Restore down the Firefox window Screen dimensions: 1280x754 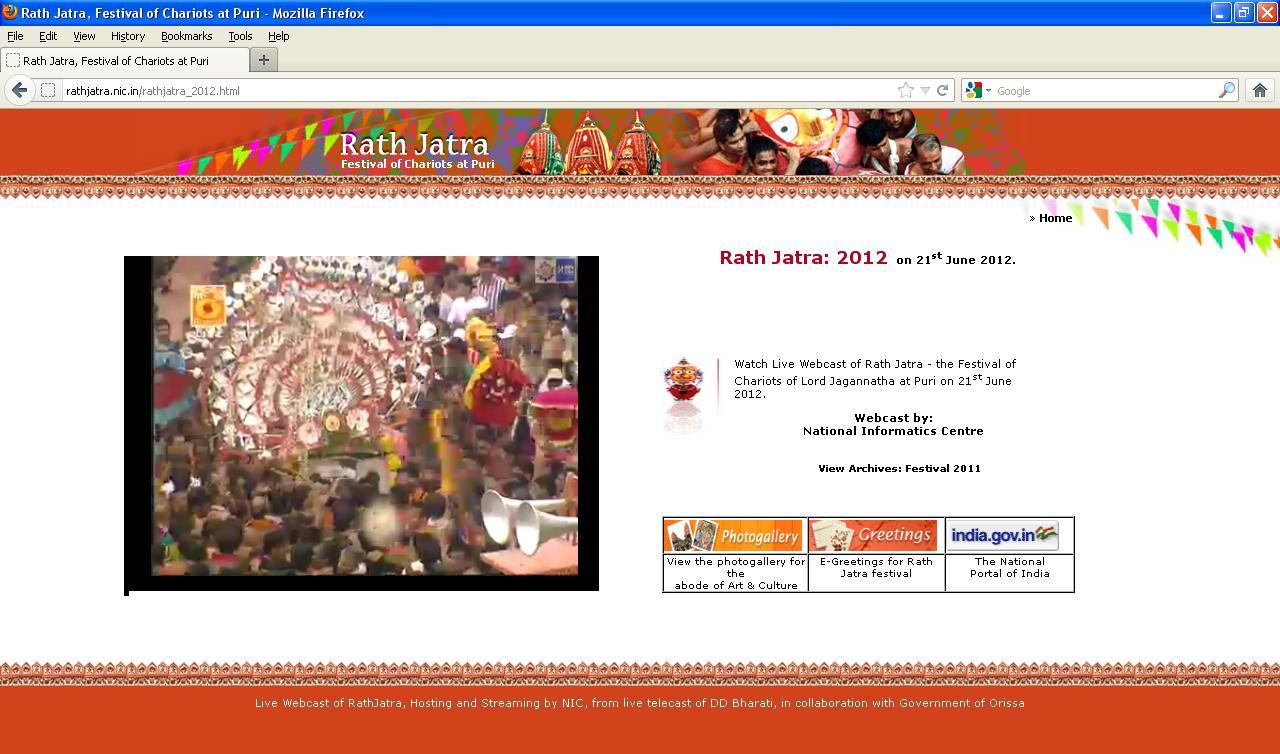point(1244,12)
